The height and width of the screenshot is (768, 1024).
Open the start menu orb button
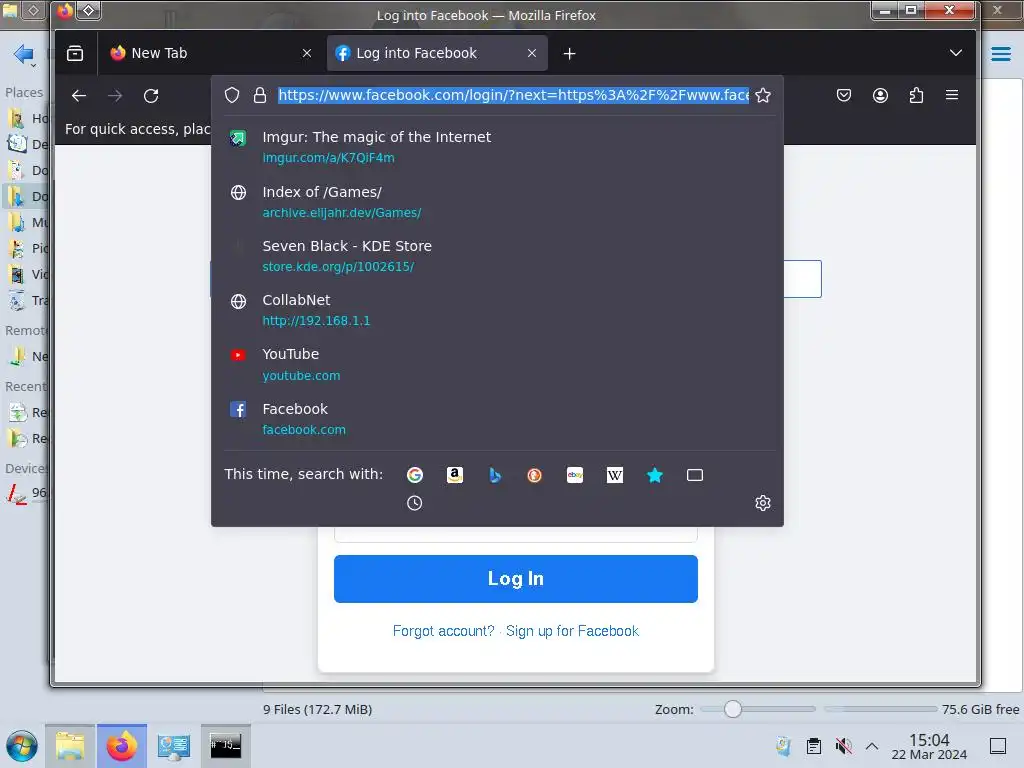(22, 746)
